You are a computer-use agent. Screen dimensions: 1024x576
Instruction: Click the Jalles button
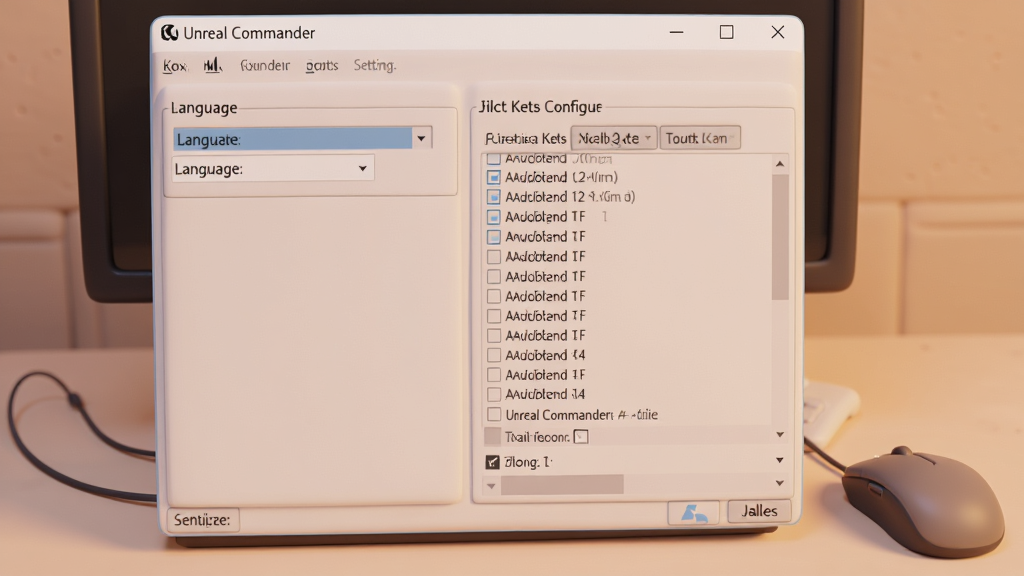[x=759, y=511]
